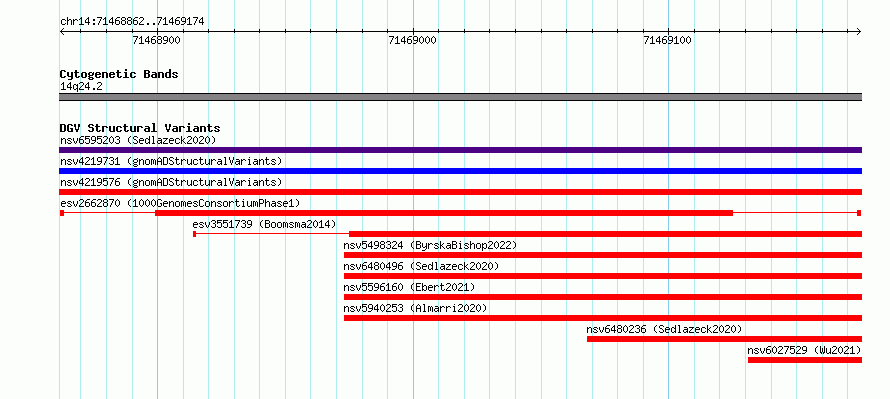Viewport: 890px width, 399px height.
Task: Open the nsv4219576 (gnomADStructuralVariants) label
Action: coord(171,182)
